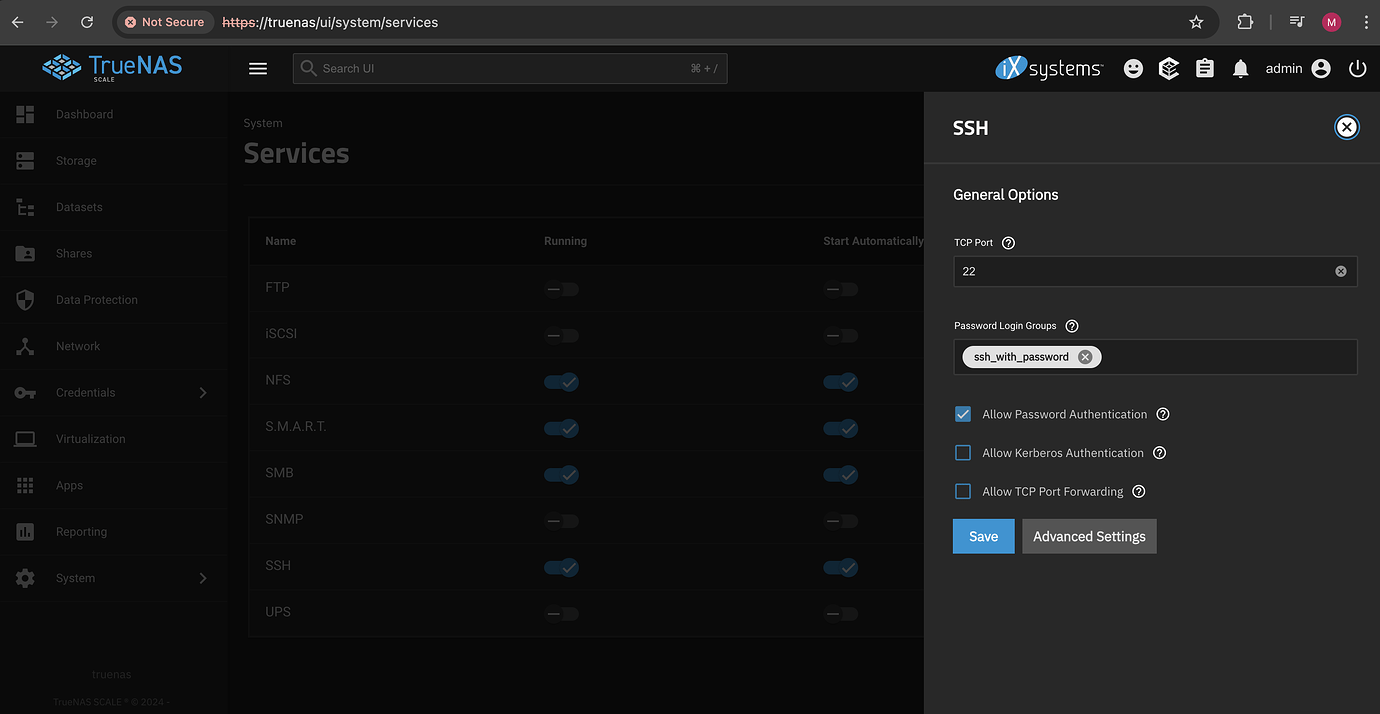The height and width of the screenshot is (714, 1380).
Task: Expand the System sidebar submenu
Action: (203, 578)
